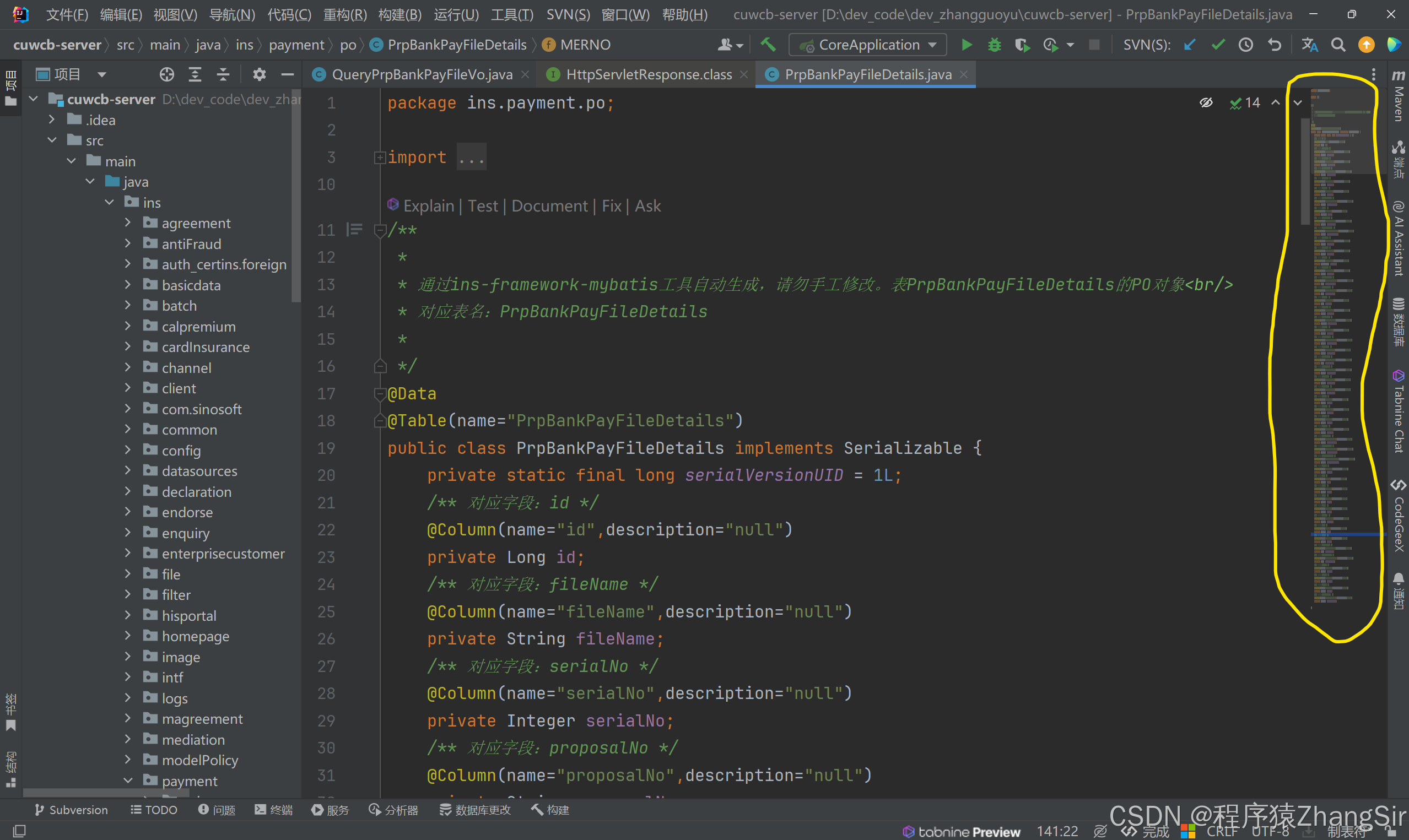
Task: Open the Subversion tool window
Action: coord(71,810)
